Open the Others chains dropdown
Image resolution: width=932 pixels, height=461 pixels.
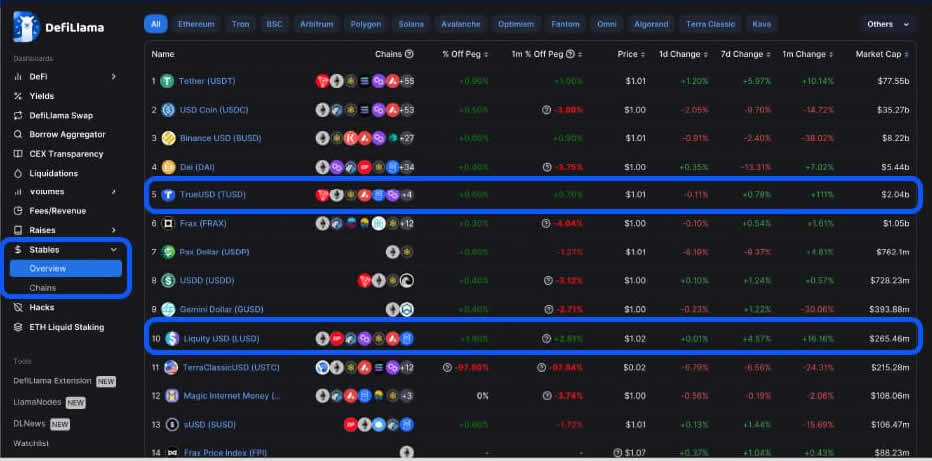tap(889, 24)
